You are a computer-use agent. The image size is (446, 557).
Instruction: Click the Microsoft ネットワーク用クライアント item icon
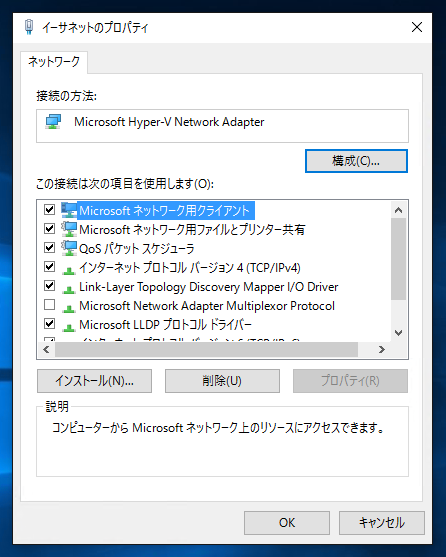(x=69, y=210)
